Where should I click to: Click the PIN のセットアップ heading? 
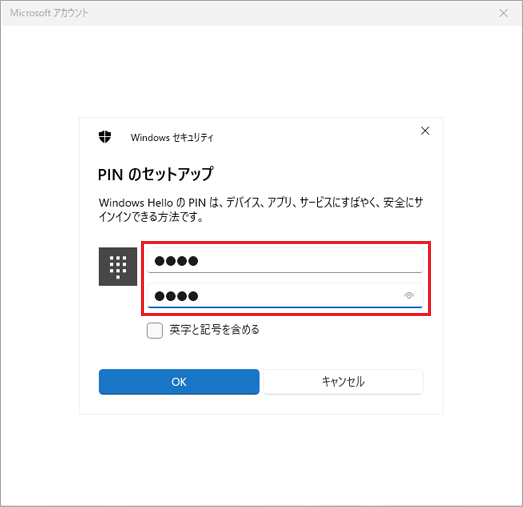[156, 174]
